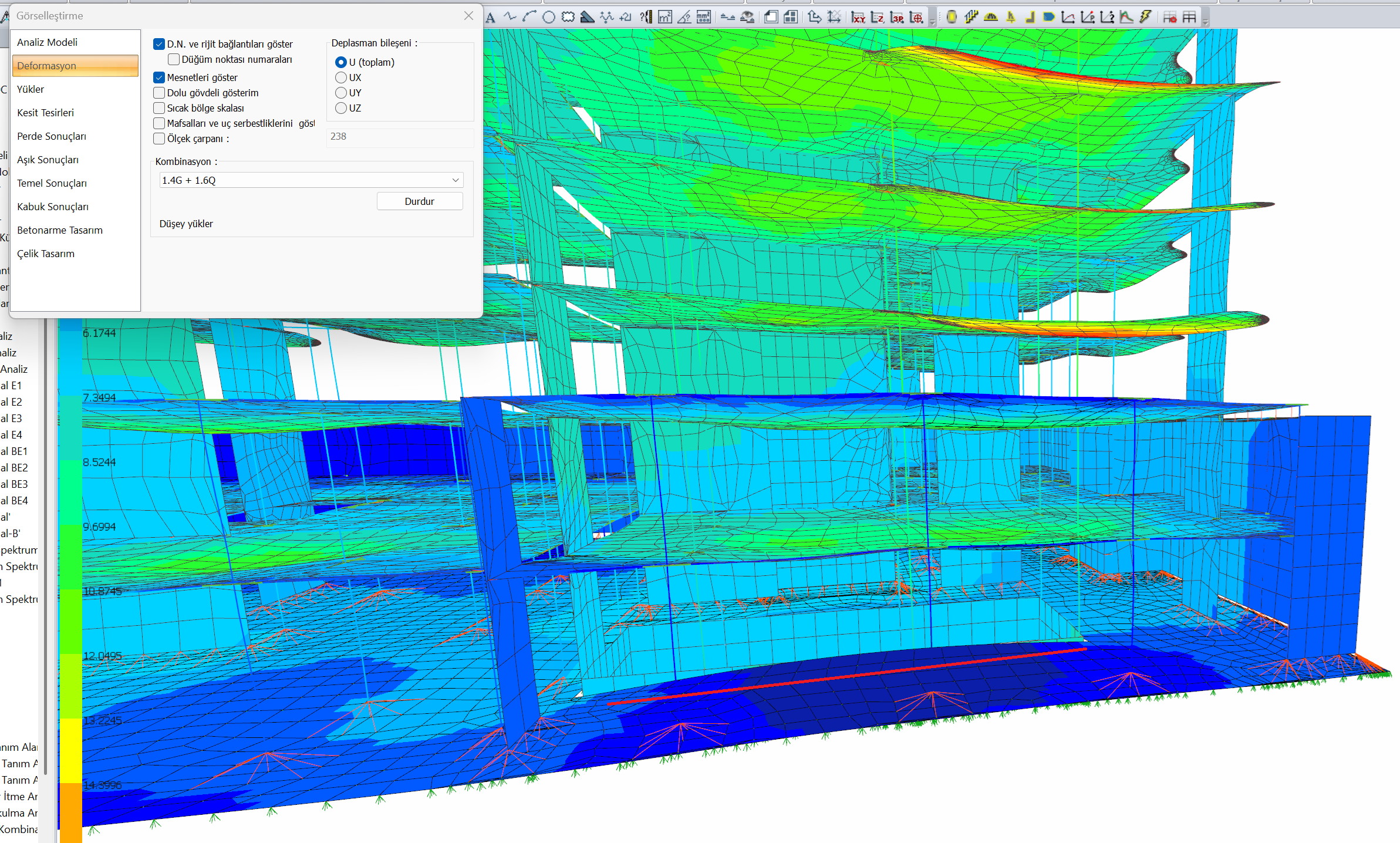Enable Dolu gövdeli gösterim checkbox
The width and height of the screenshot is (1400, 843).
[x=159, y=93]
